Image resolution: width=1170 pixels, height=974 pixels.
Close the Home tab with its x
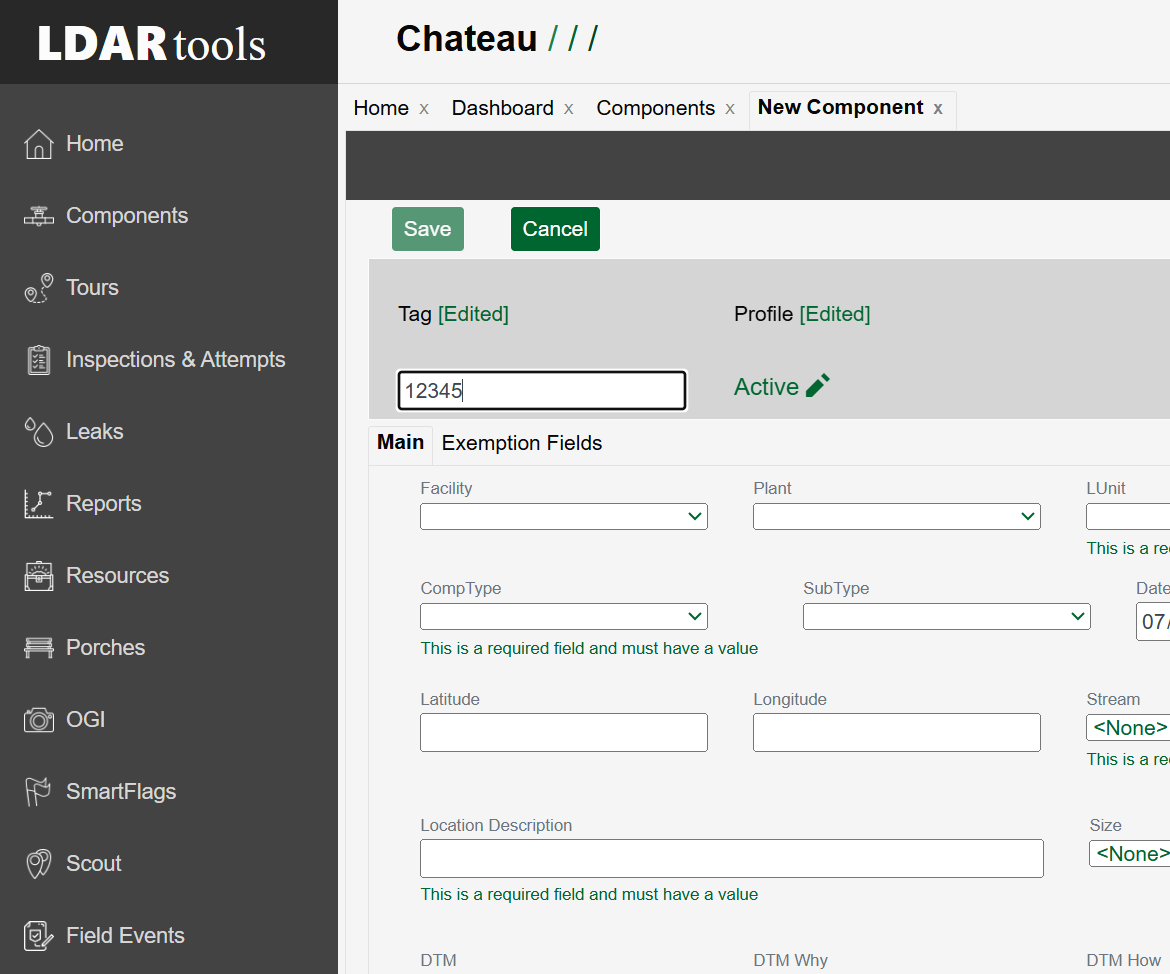424,109
